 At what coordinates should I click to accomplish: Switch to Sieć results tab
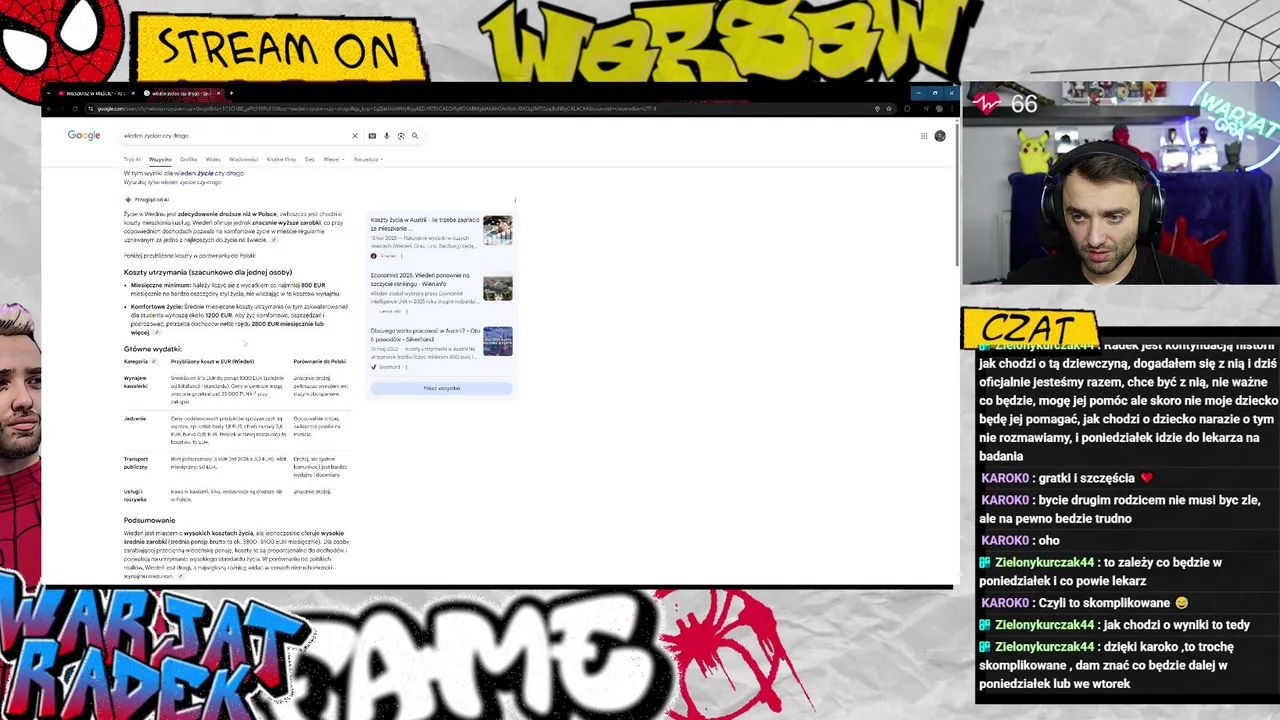pyautogui.click(x=309, y=159)
